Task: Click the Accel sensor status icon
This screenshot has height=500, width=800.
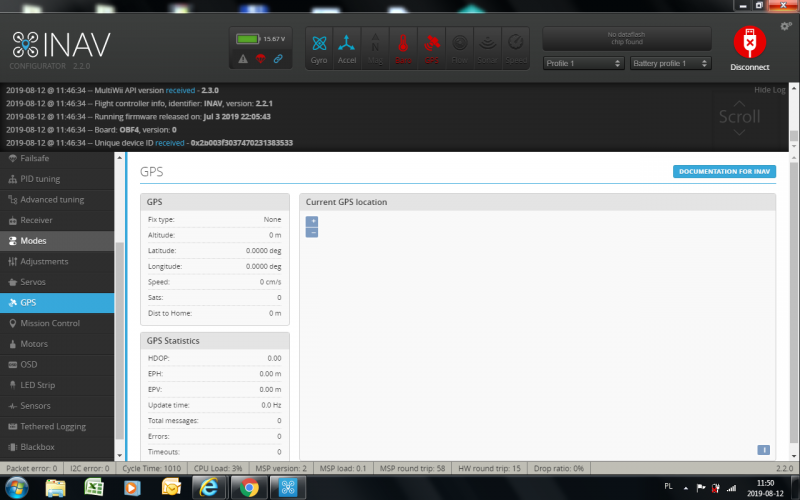Action: (347, 47)
